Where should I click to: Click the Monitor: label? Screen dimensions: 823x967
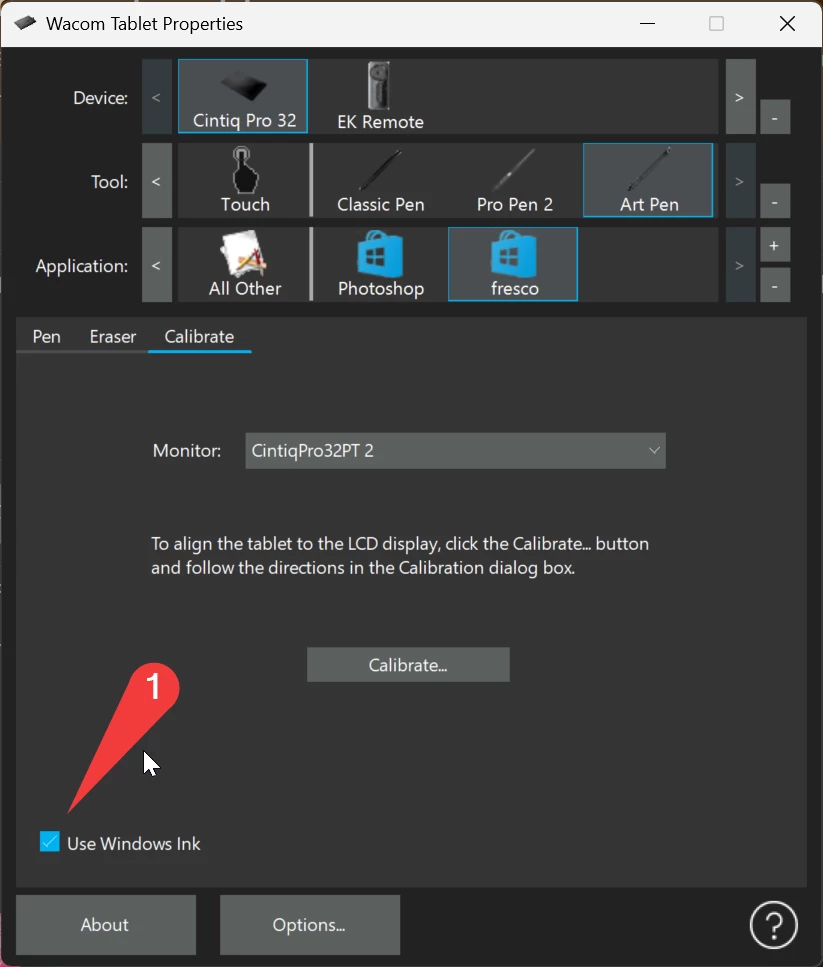tap(187, 451)
